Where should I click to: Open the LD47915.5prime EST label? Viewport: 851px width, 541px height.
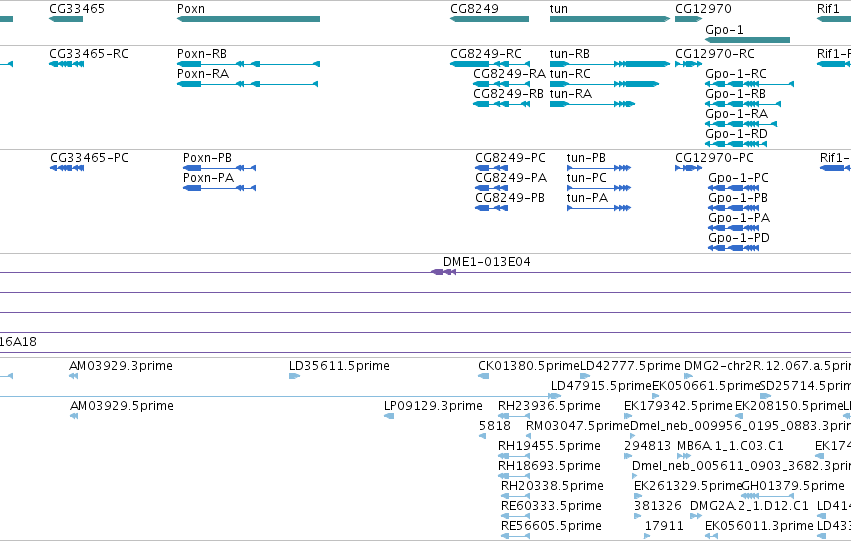pos(601,386)
